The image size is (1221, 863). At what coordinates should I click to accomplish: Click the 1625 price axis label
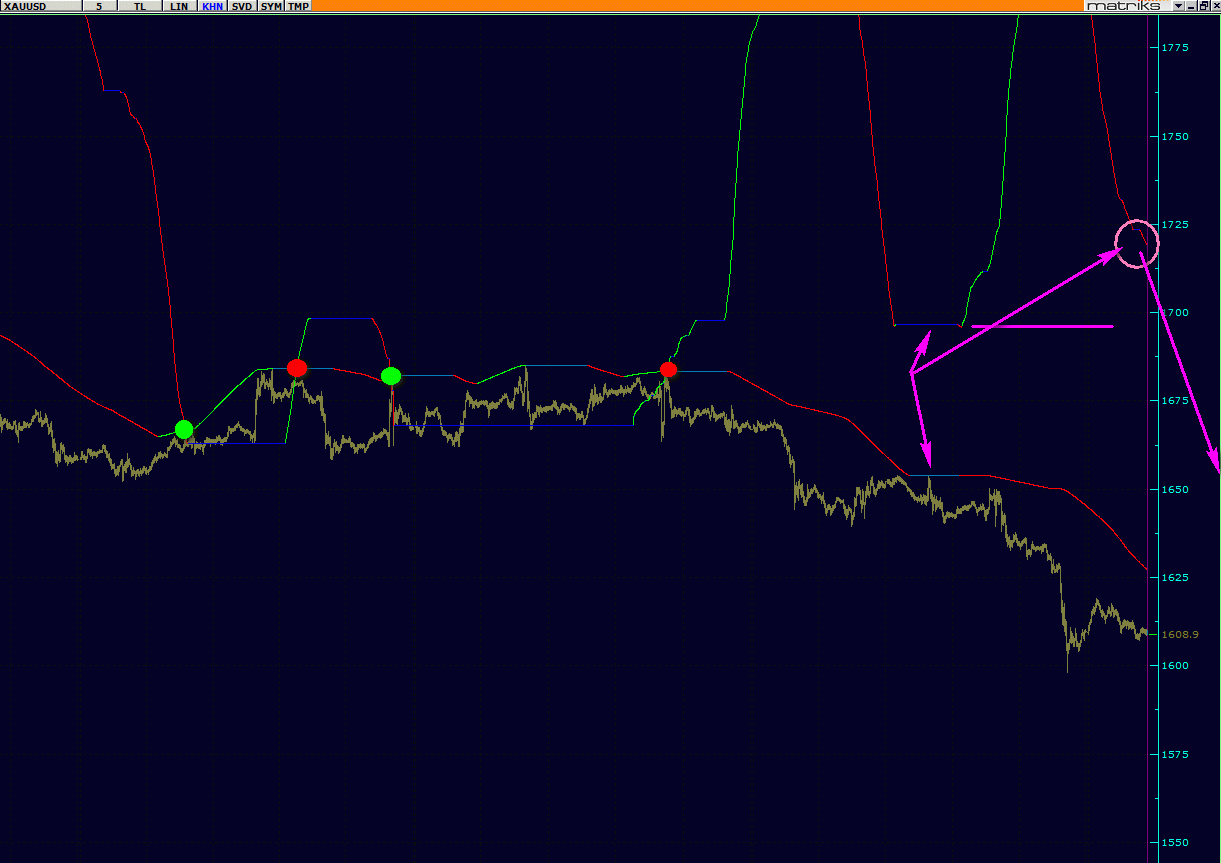[x=1175, y=577]
